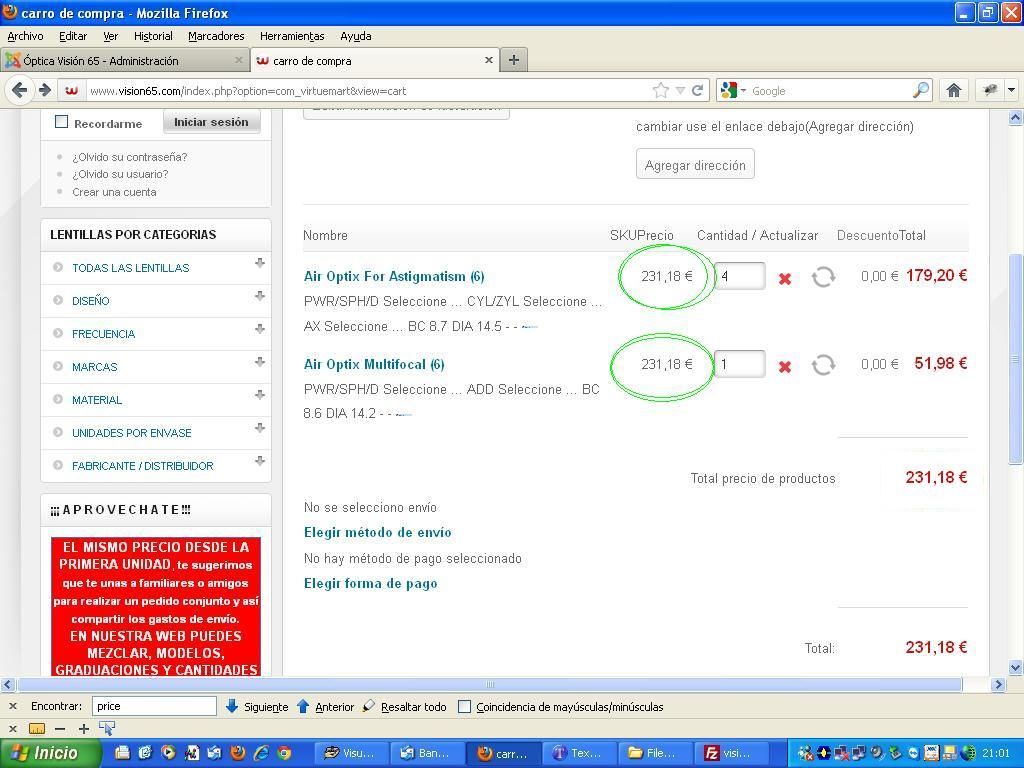Expand the DISEÑO category plus
This screenshot has width=1024, height=768.
point(260,296)
